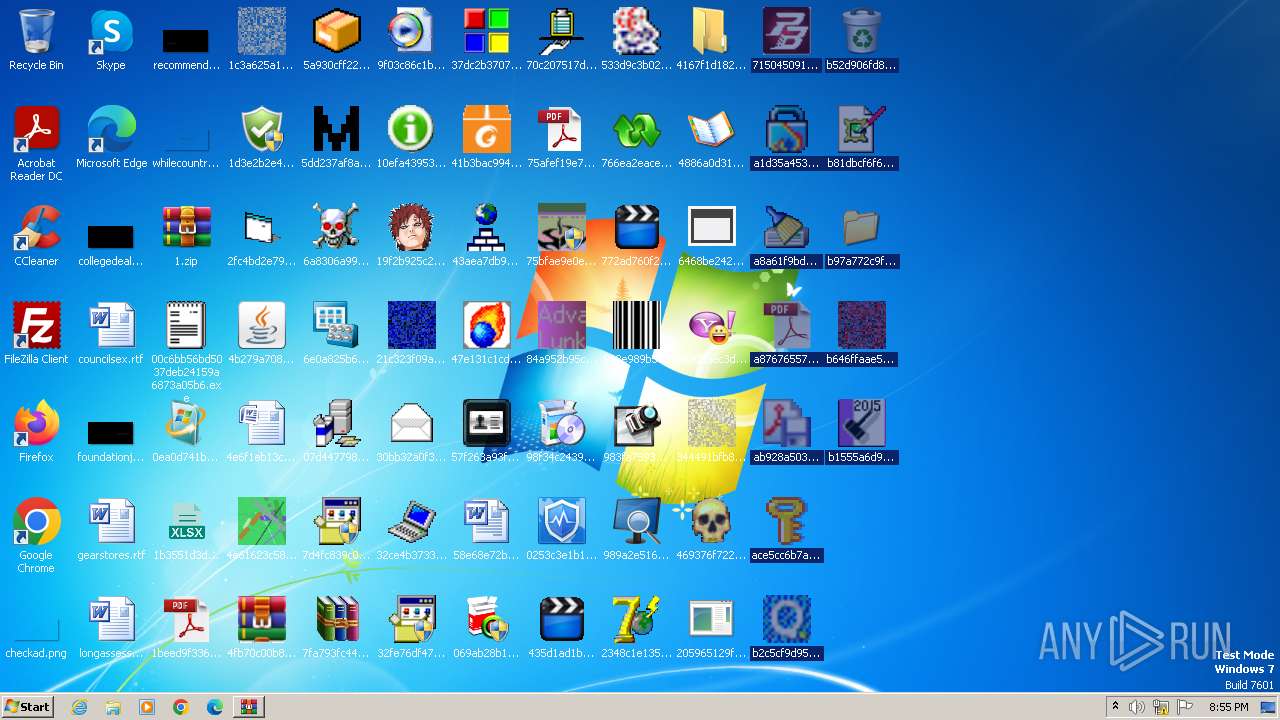Select the padlock icon a1d35a453
The image size is (1280, 720).
[x=786, y=138]
